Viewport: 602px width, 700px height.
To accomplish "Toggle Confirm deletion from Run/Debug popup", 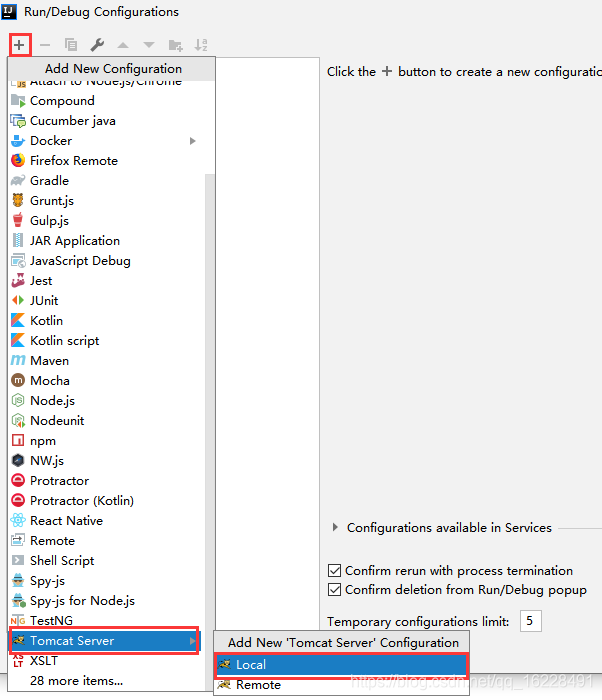I will [x=334, y=590].
